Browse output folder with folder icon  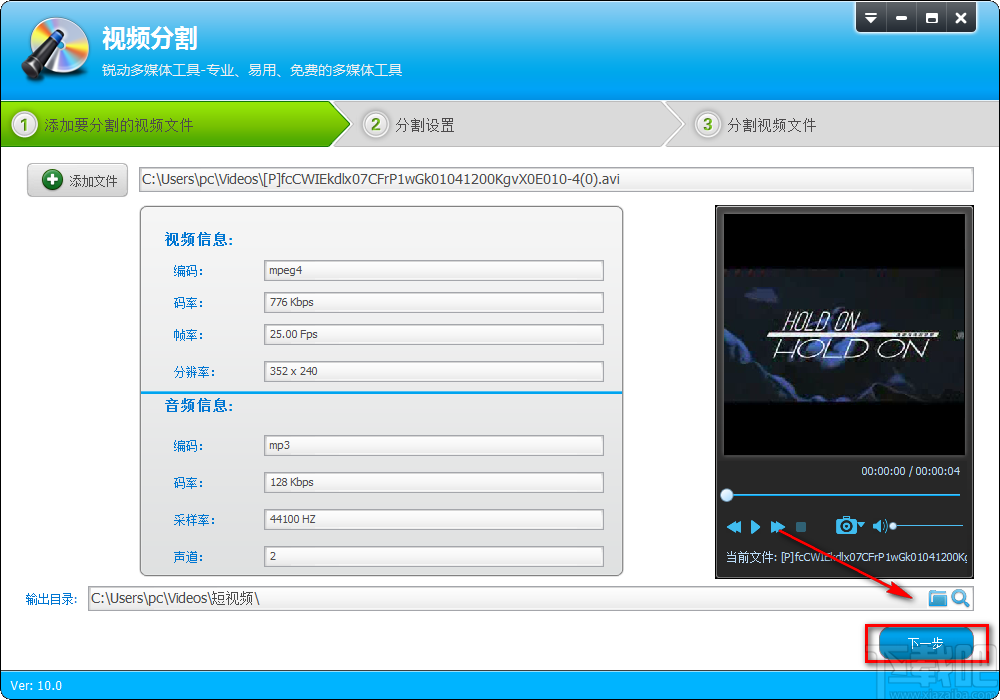937,598
